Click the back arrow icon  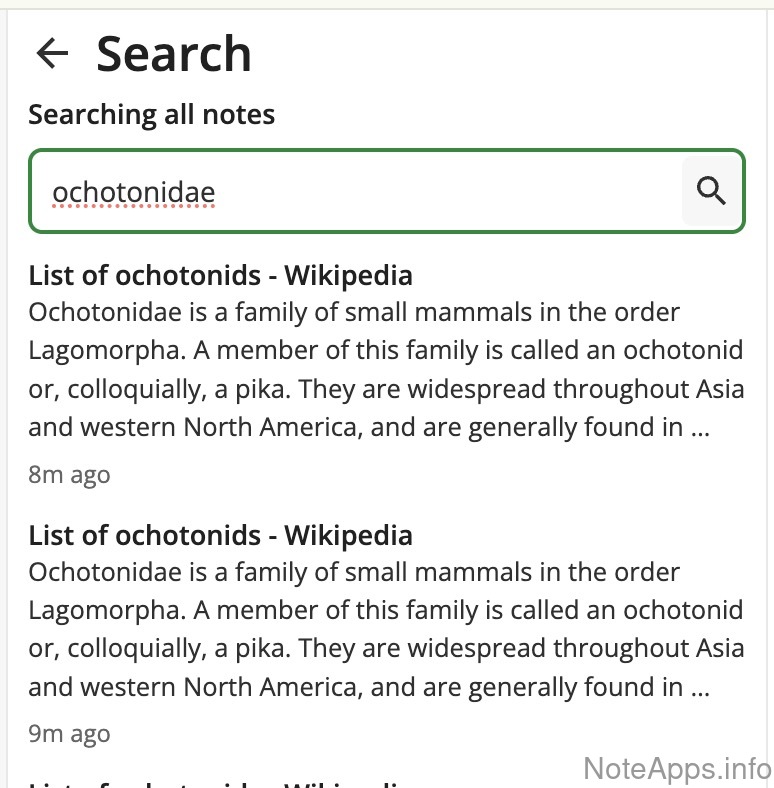point(52,53)
